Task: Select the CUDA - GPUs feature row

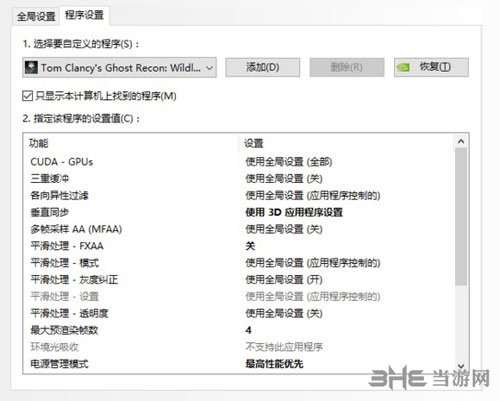Action: click(x=239, y=162)
